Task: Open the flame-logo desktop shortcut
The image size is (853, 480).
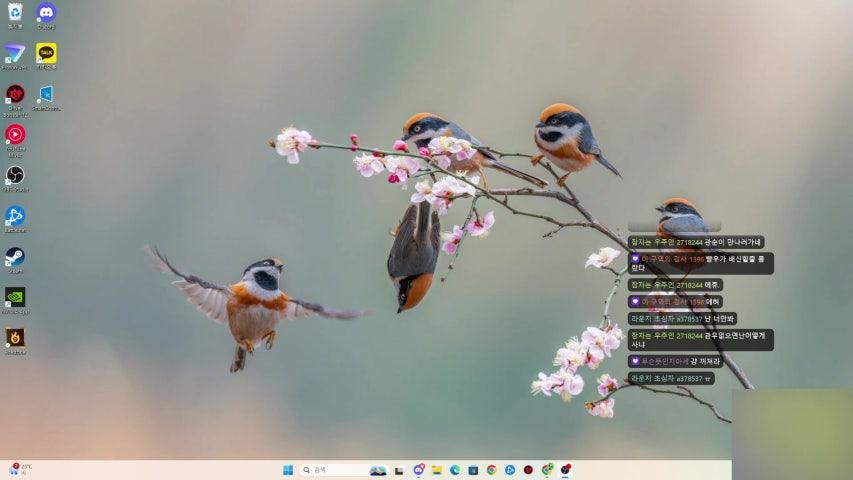Action: click(x=15, y=341)
